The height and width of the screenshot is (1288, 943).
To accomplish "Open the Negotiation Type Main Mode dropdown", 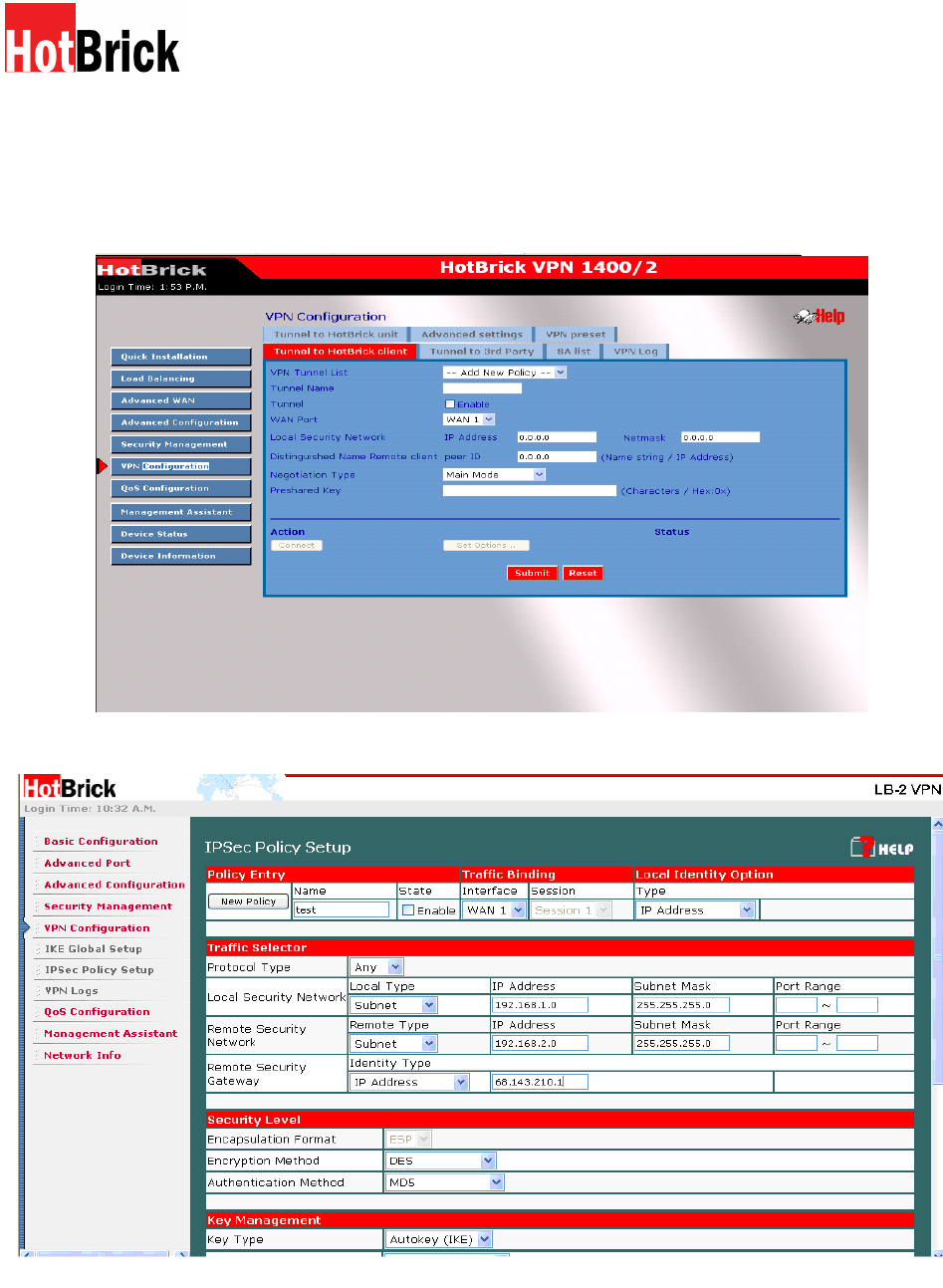I will pos(495,475).
